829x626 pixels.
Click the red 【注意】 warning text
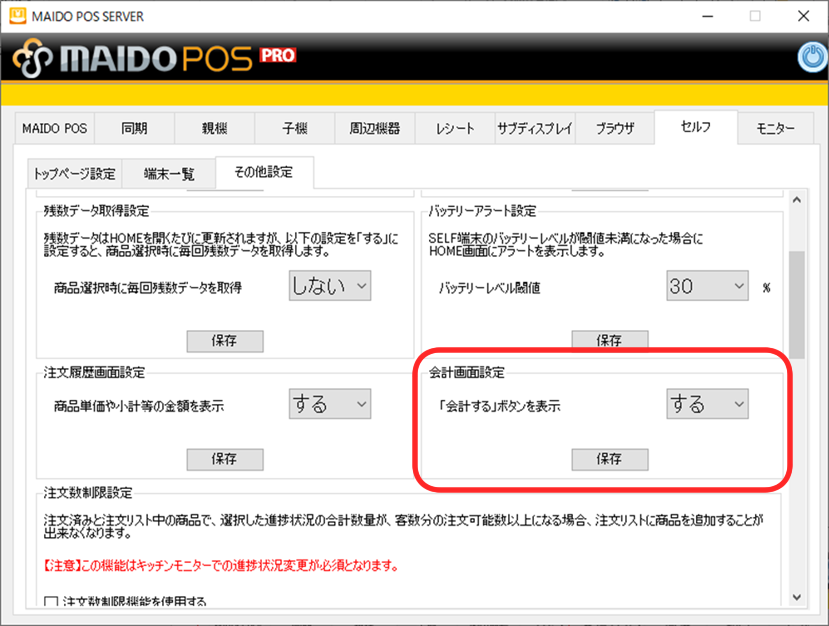coord(220,566)
